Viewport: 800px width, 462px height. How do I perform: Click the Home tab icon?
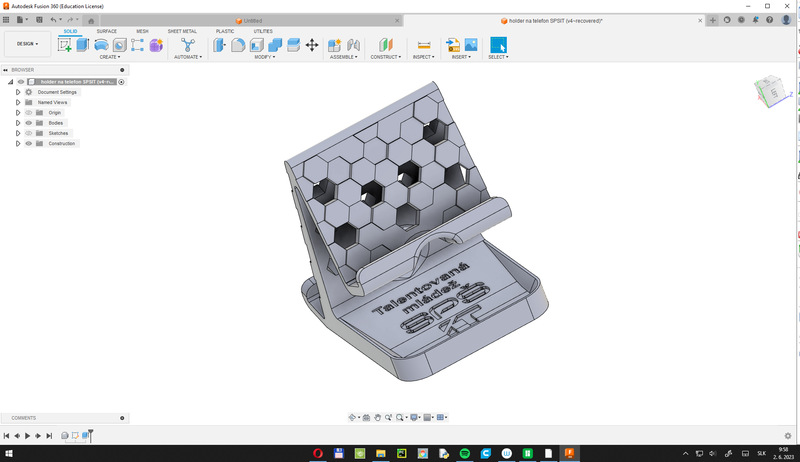(92, 19)
